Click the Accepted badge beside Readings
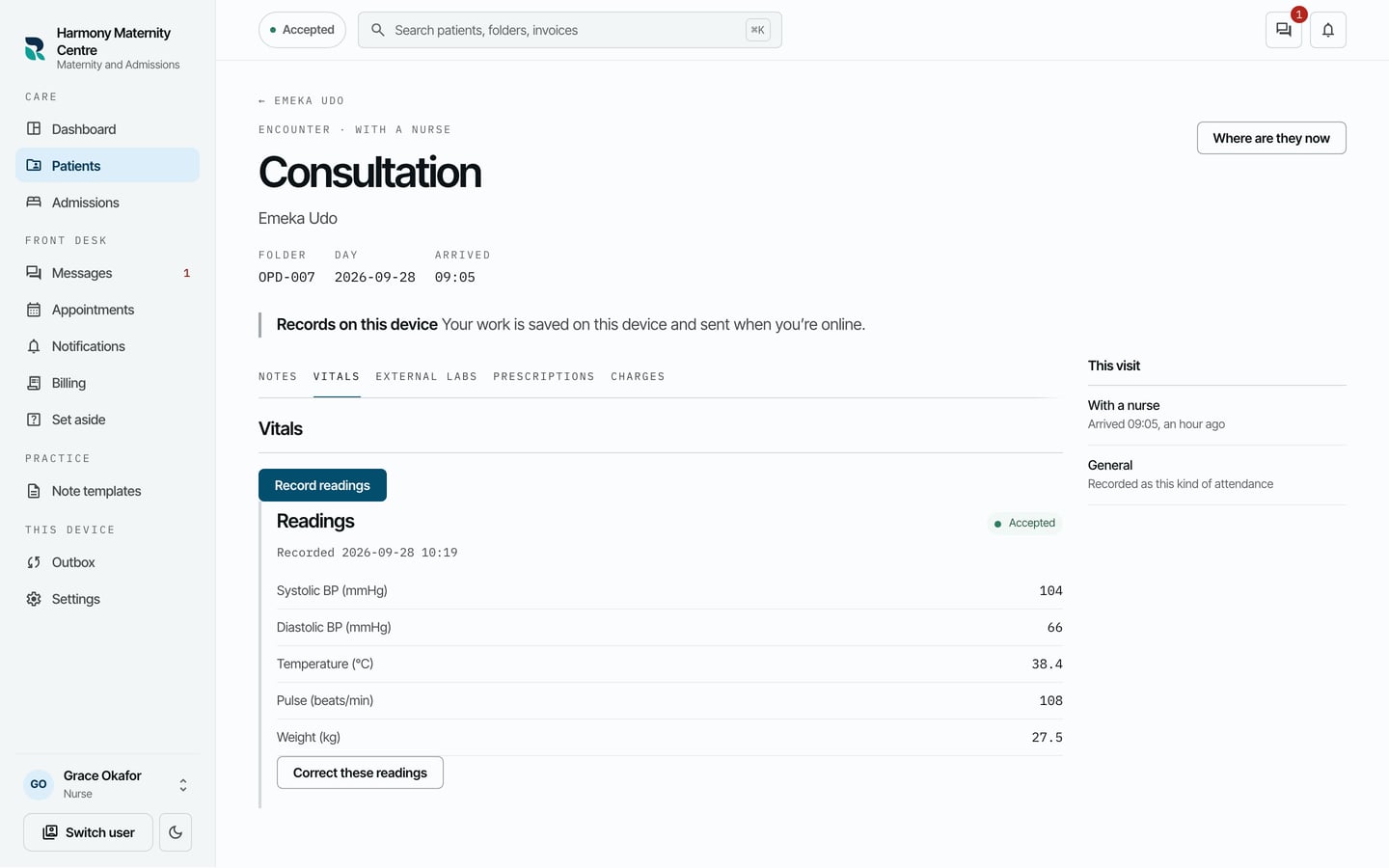1389x868 pixels. click(x=1024, y=523)
